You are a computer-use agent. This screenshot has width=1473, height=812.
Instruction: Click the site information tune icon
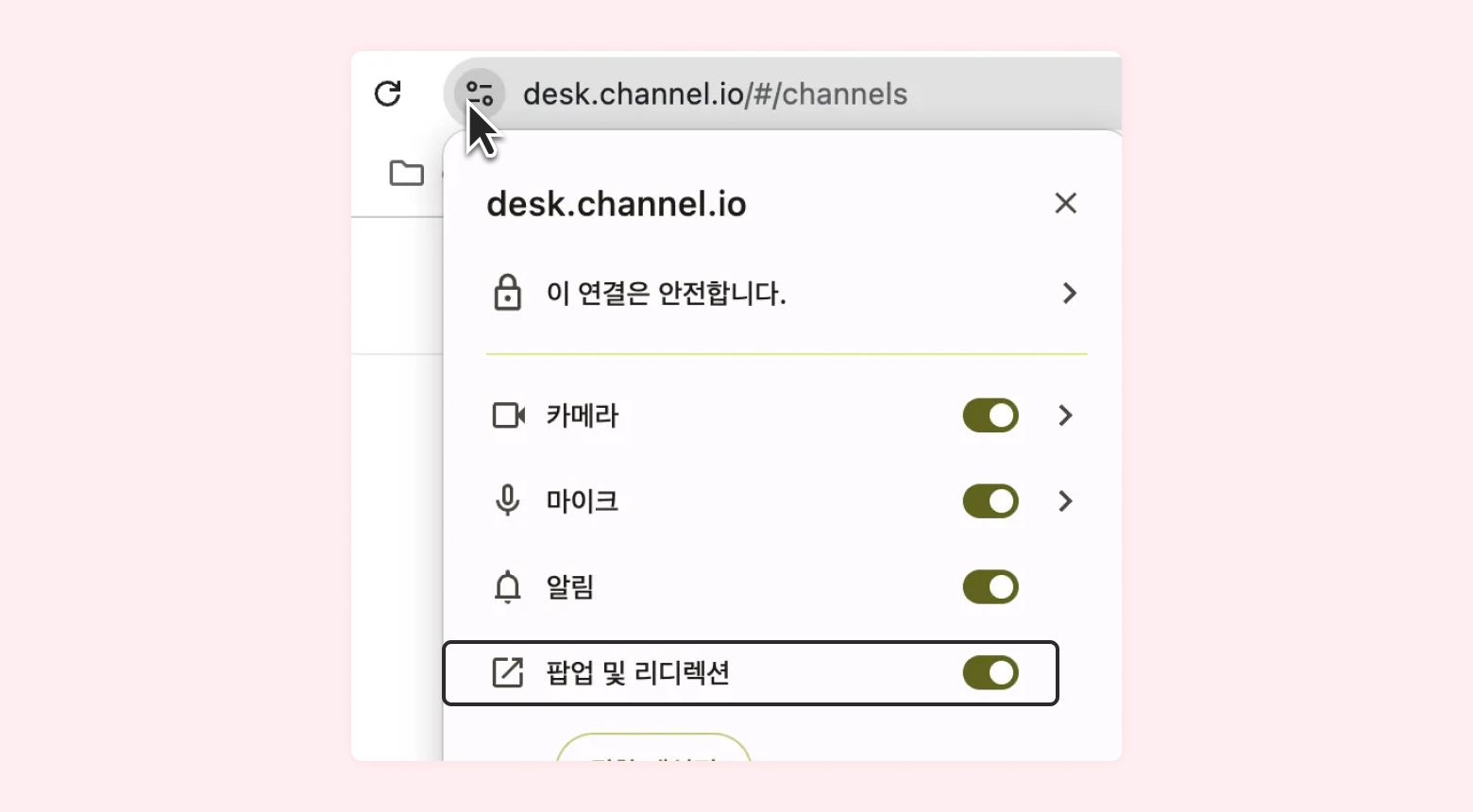[x=480, y=93]
